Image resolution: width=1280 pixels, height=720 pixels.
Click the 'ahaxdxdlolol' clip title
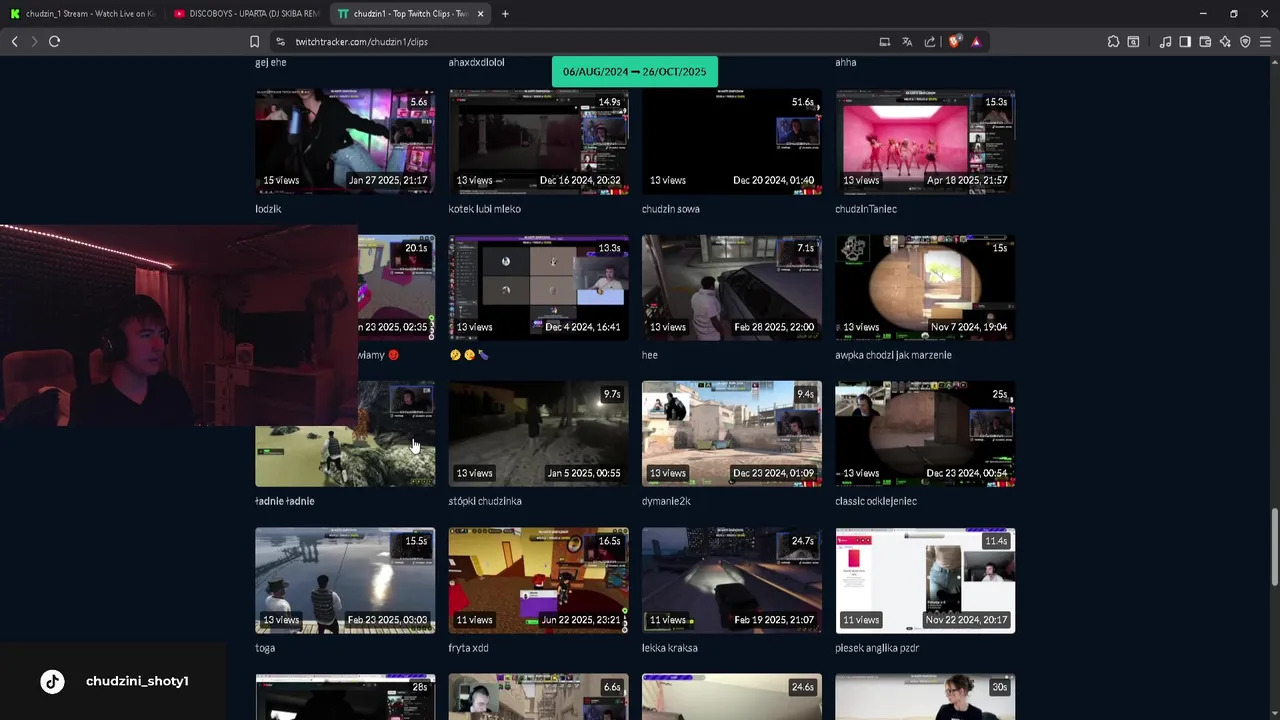(476, 62)
